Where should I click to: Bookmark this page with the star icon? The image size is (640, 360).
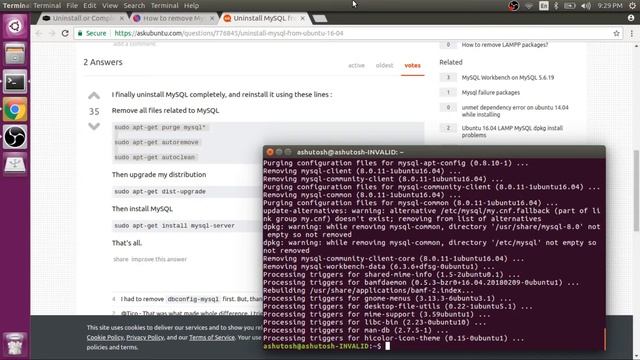(x=616, y=33)
